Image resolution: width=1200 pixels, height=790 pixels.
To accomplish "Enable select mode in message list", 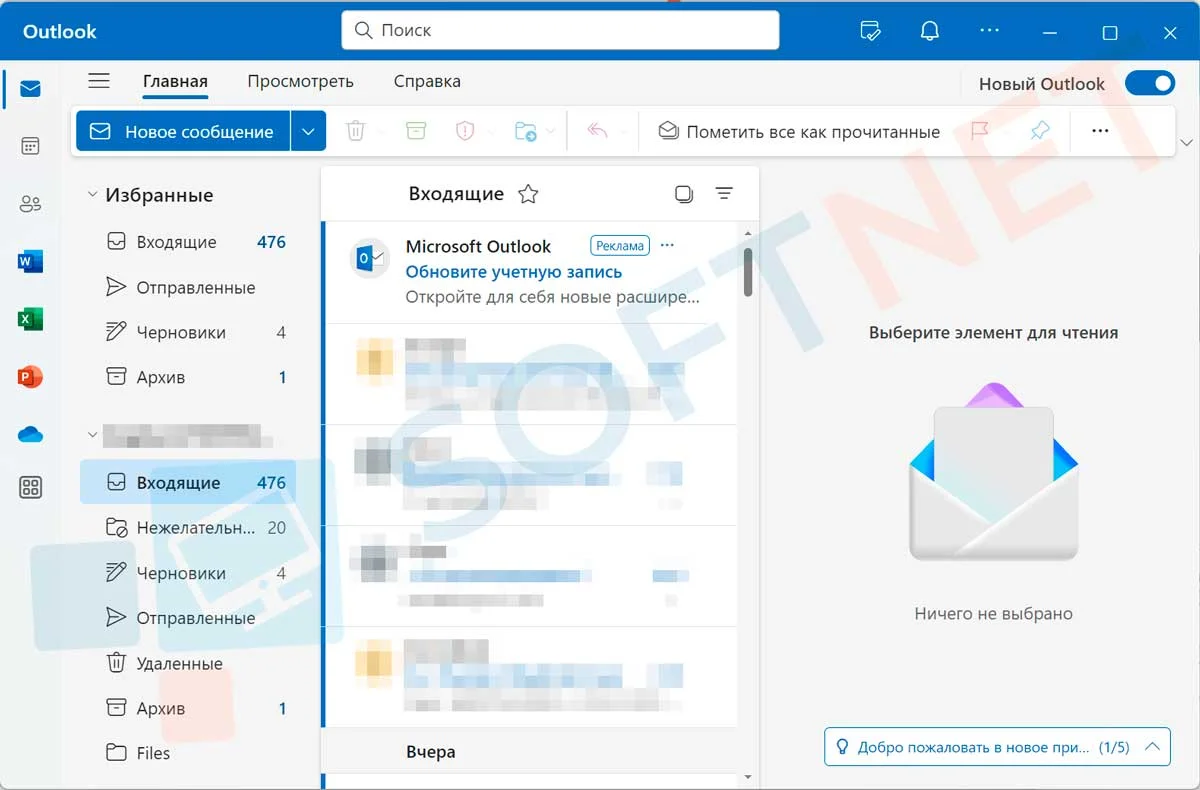I will 684,194.
